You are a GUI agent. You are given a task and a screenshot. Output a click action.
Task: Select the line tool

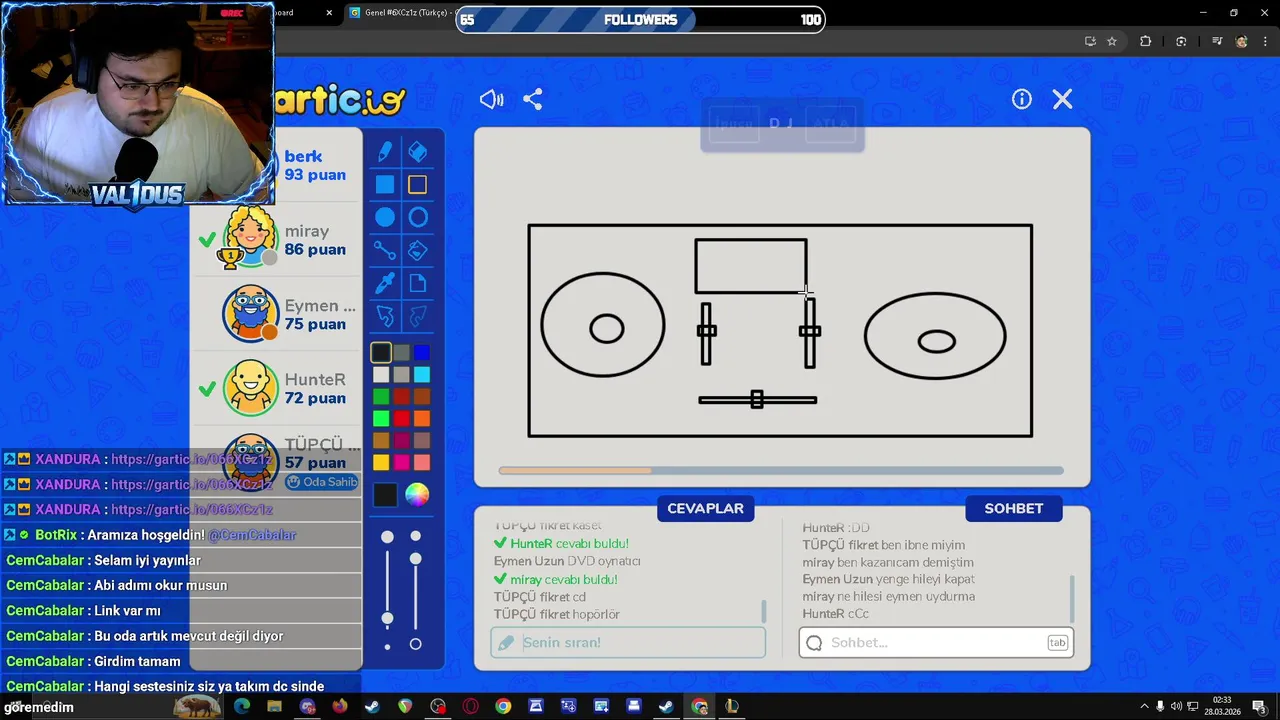point(385,250)
